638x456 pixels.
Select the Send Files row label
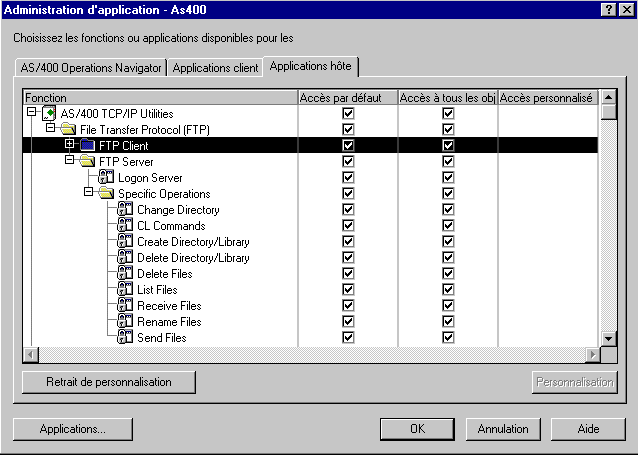tap(162, 338)
